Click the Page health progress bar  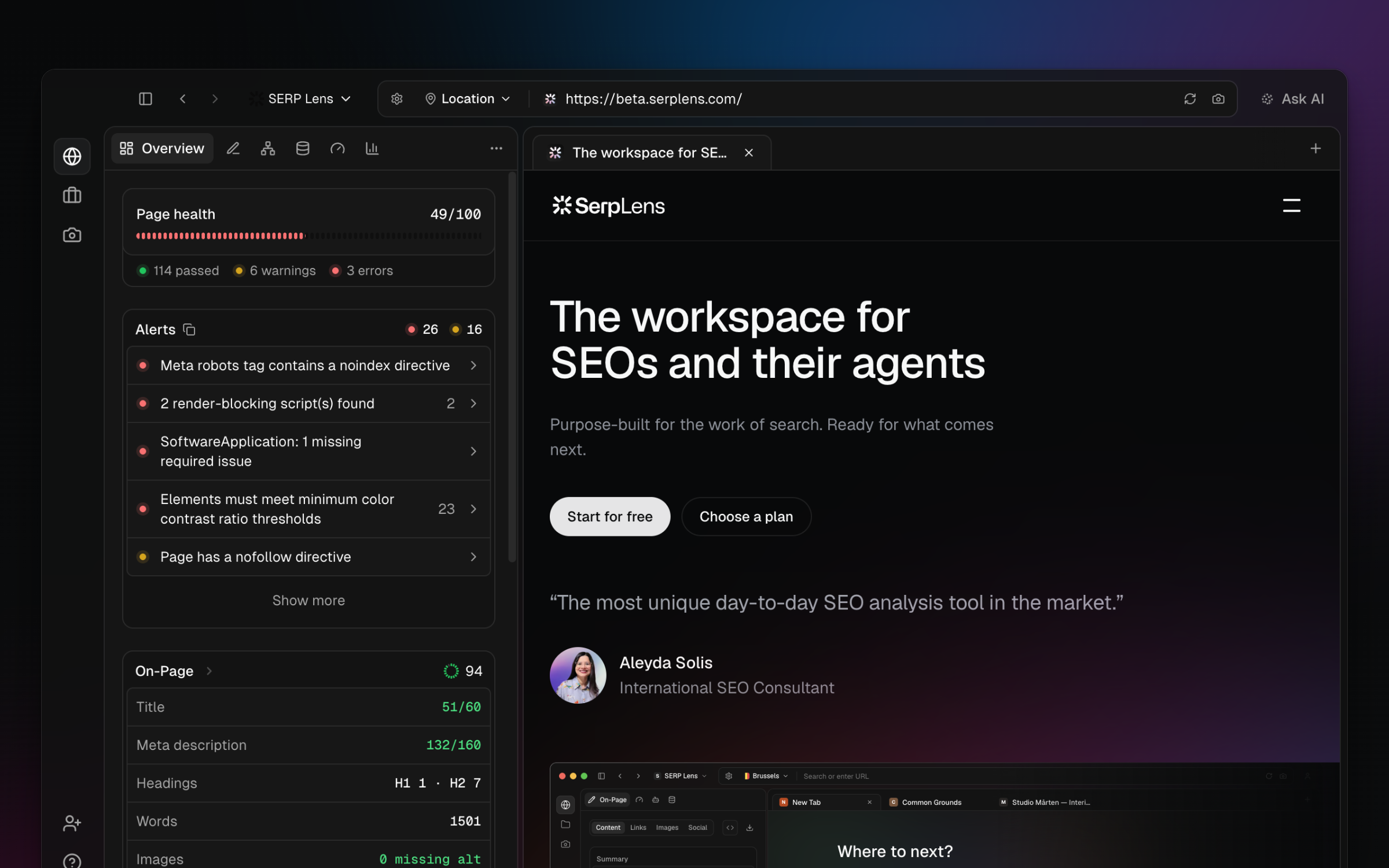tap(308, 236)
